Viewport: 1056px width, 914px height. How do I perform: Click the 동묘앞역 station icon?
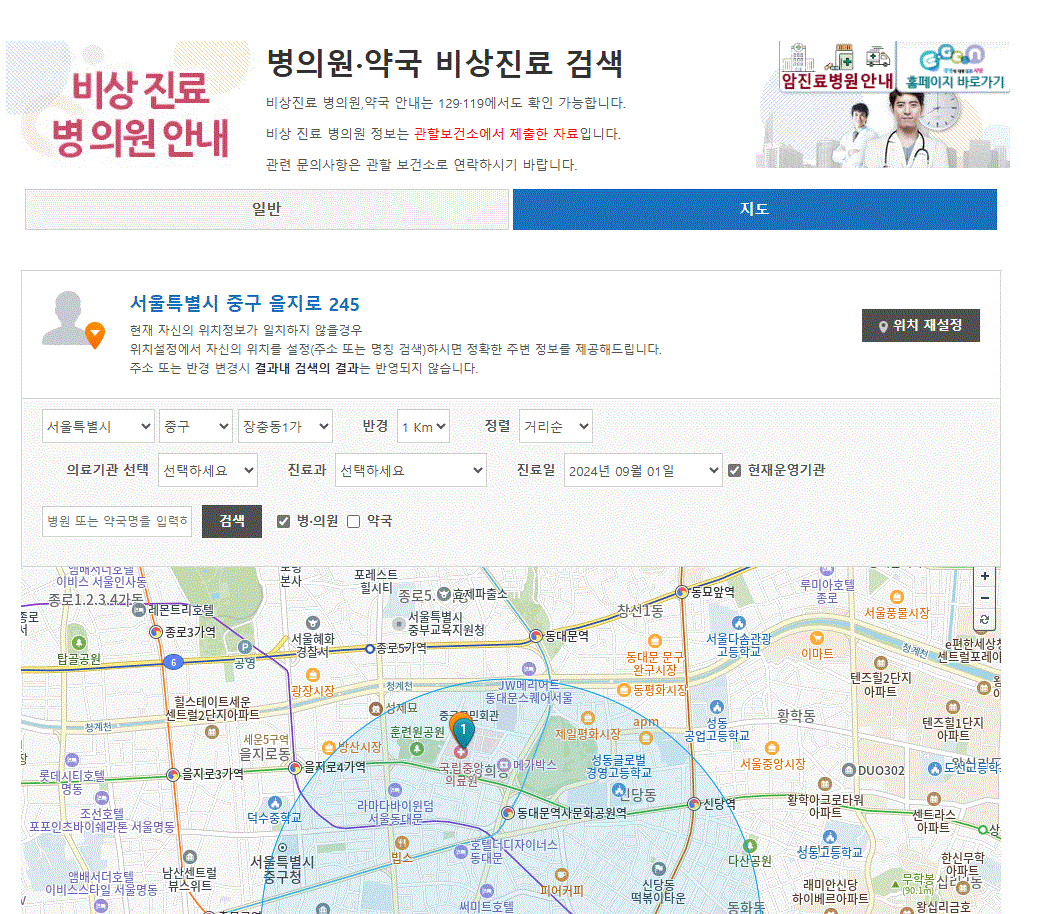coord(682,592)
